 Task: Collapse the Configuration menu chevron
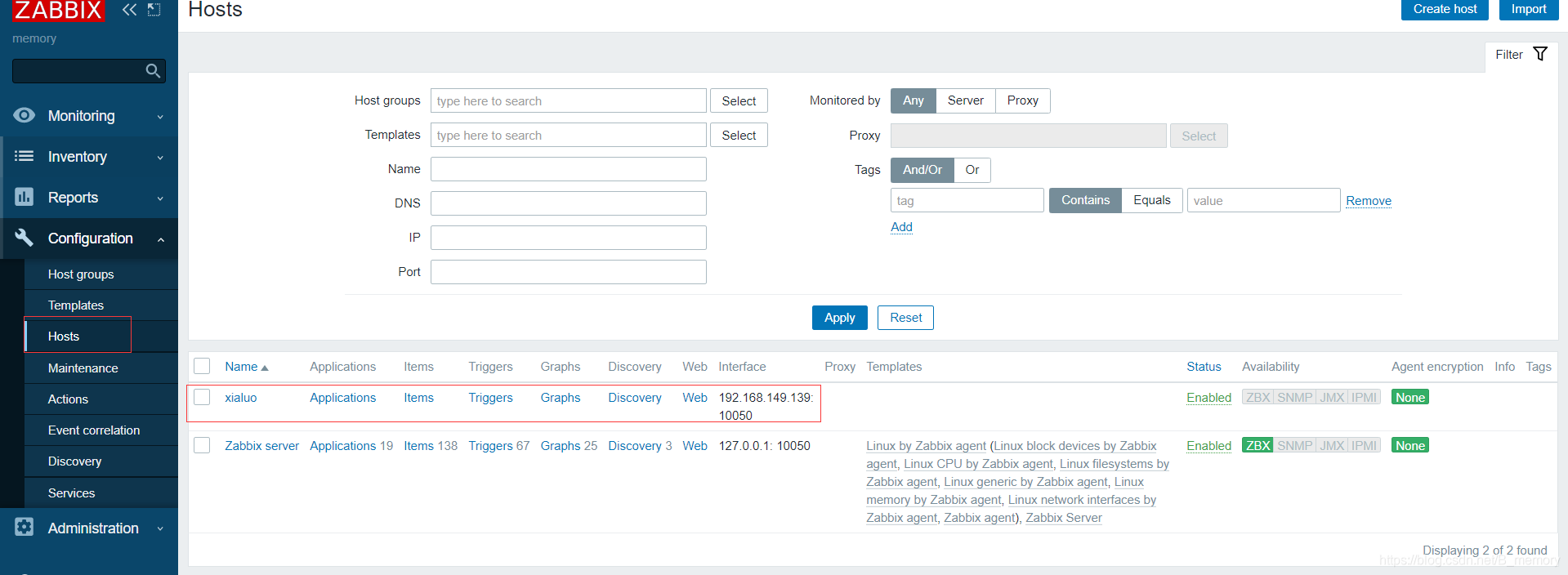point(160,239)
